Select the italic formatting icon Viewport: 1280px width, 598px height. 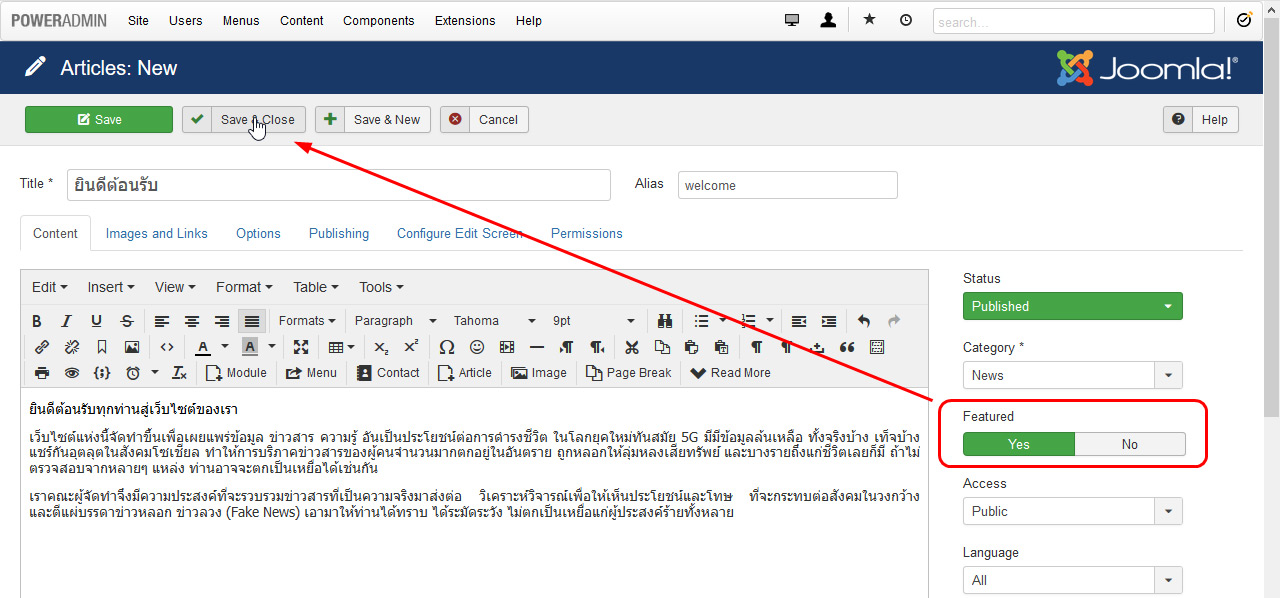[66, 321]
